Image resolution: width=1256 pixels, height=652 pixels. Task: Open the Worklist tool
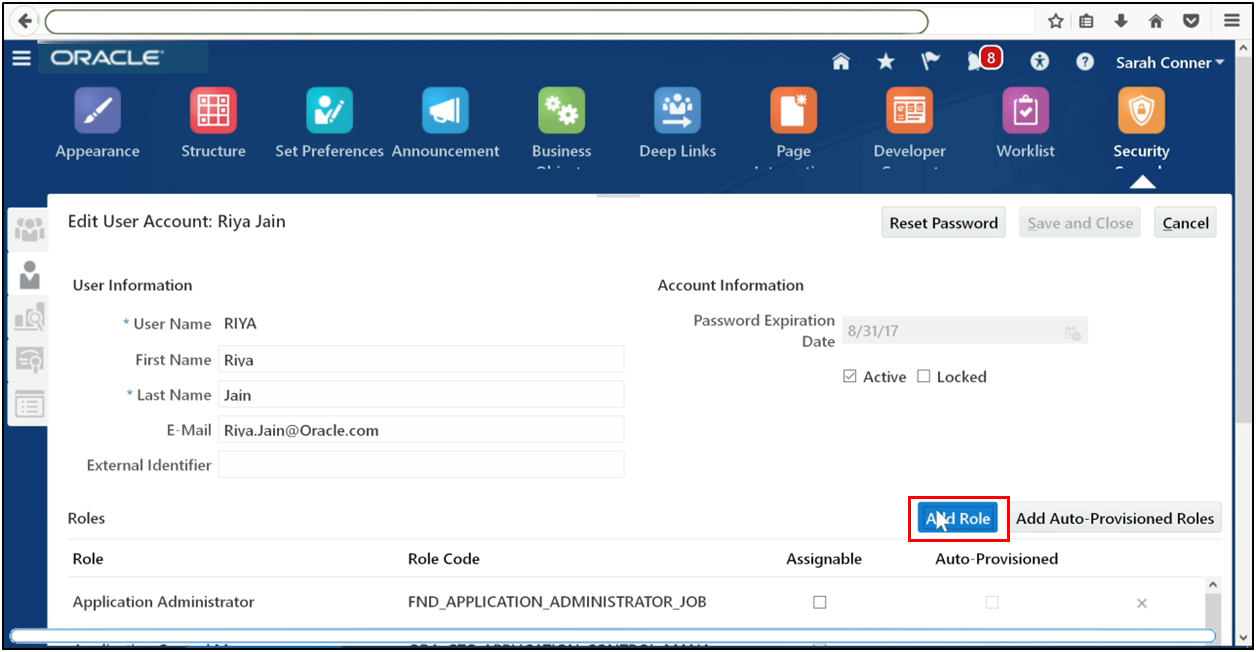pos(1025,110)
